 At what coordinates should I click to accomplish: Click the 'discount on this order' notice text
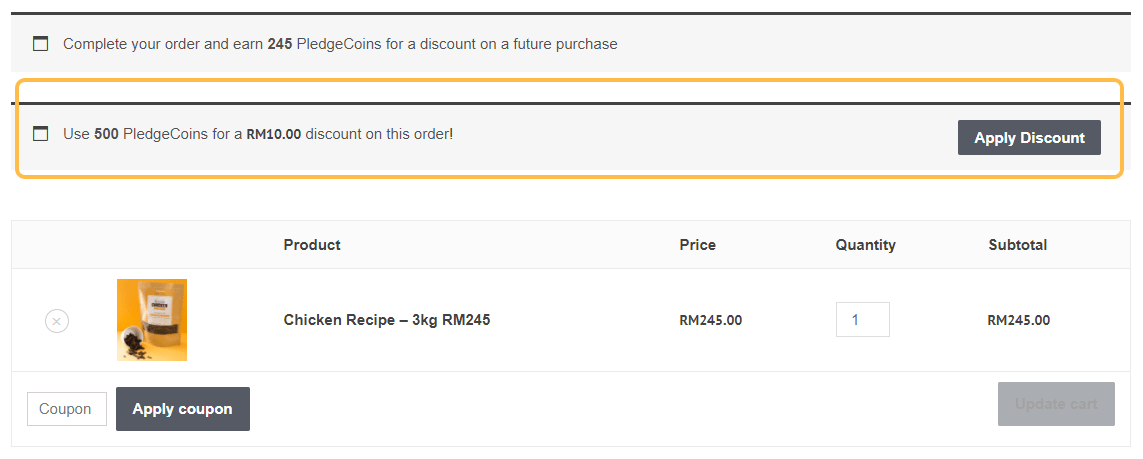379,133
